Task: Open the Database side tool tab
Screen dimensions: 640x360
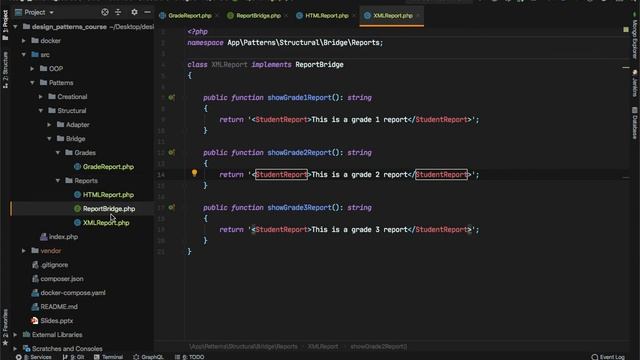Action: point(635,123)
